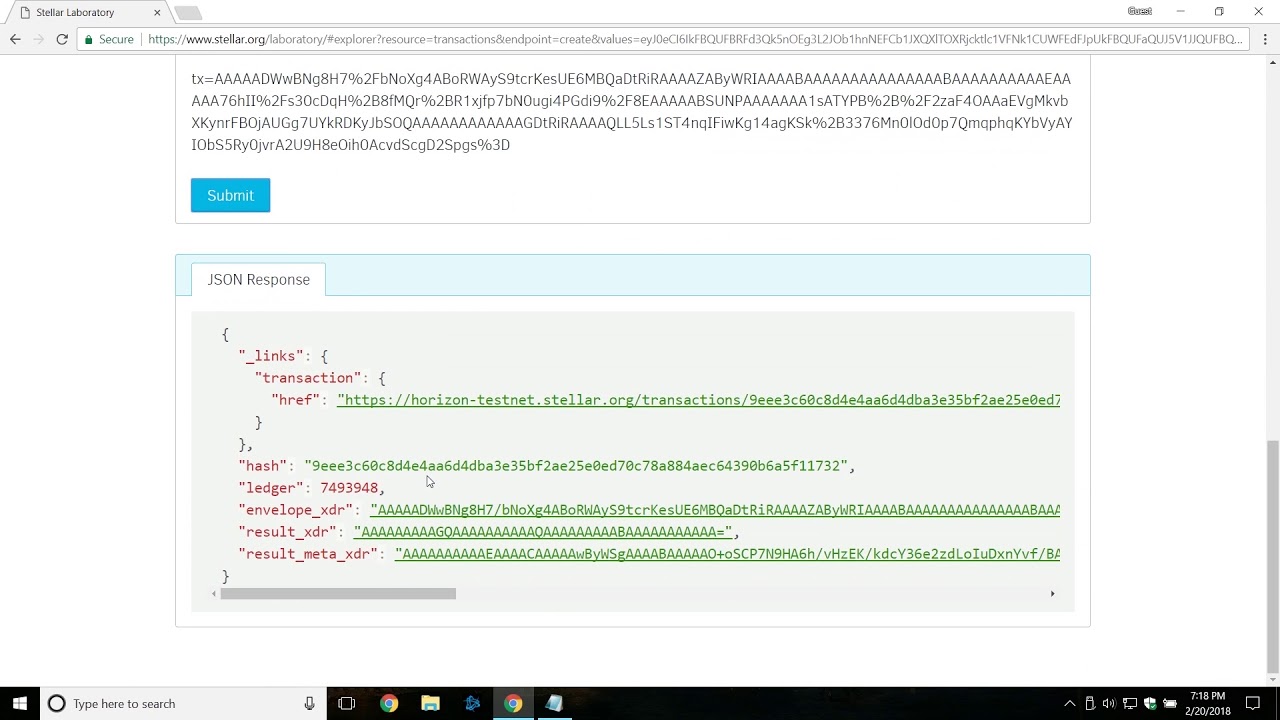The width and height of the screenshot is (1280, 720).
Task: Go forward in browser history
Action: pos(38,39)
